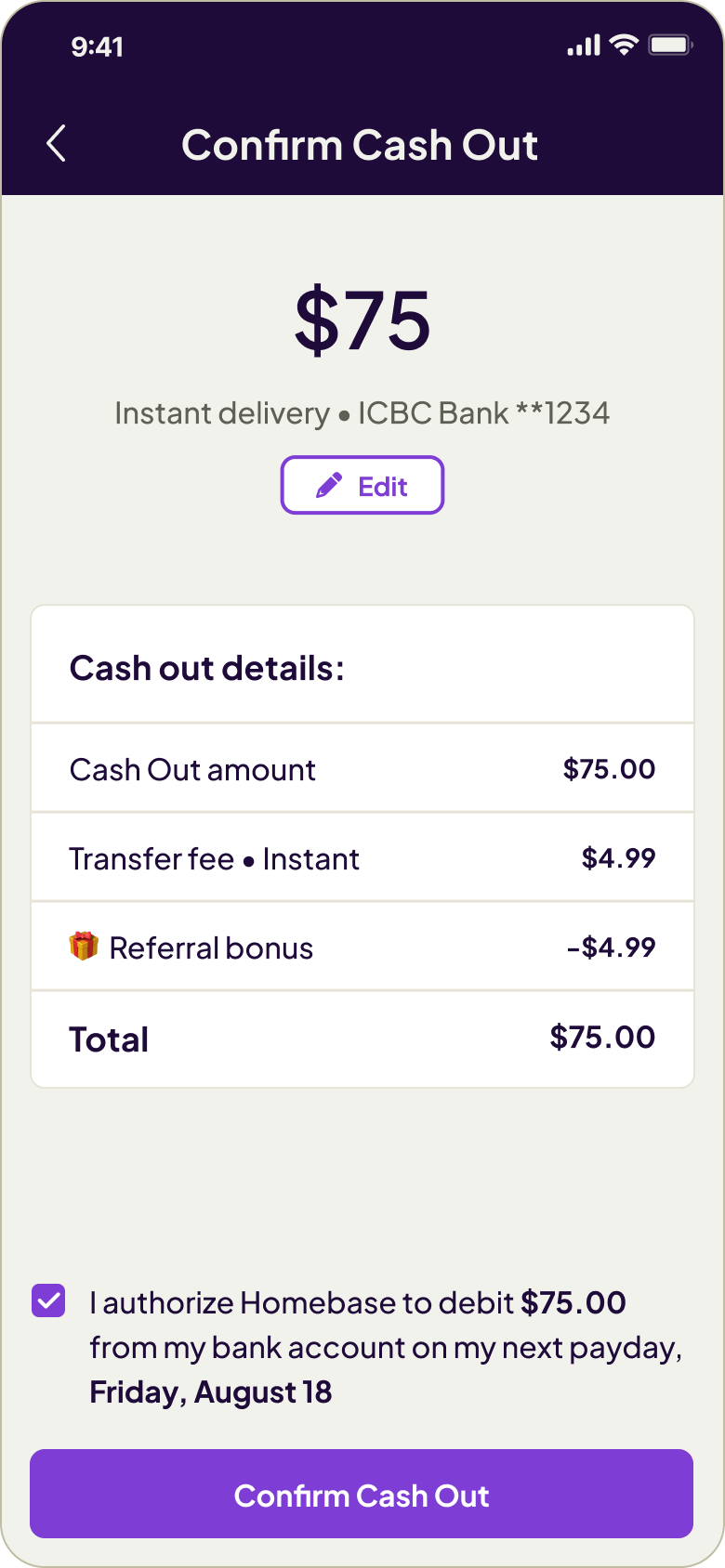Viewport: 725px width, 1568px height.
Task: Tap the pencil icon on Edit
Action: click(329, 486)
